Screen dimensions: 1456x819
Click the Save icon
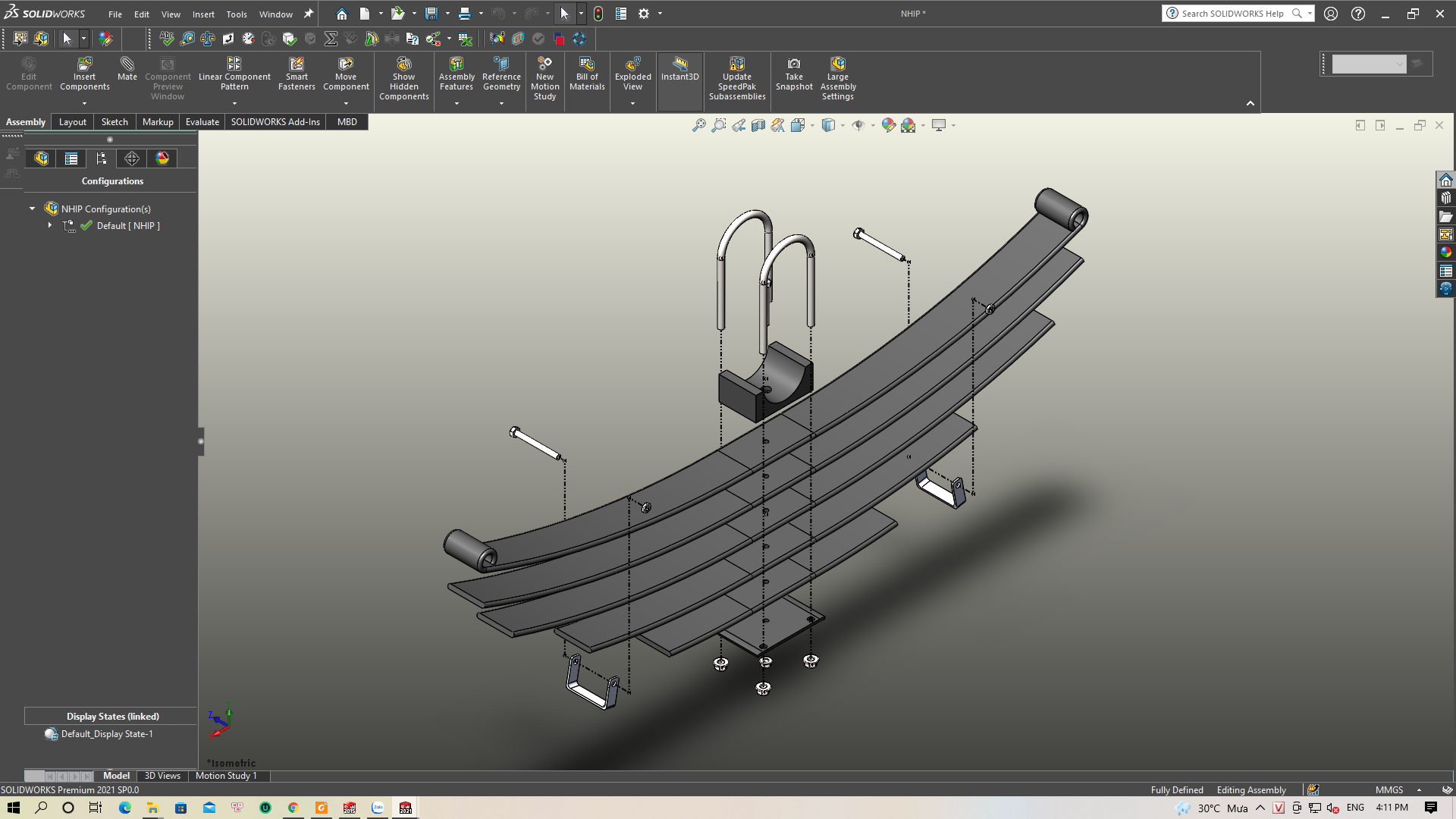coord(431,14)
